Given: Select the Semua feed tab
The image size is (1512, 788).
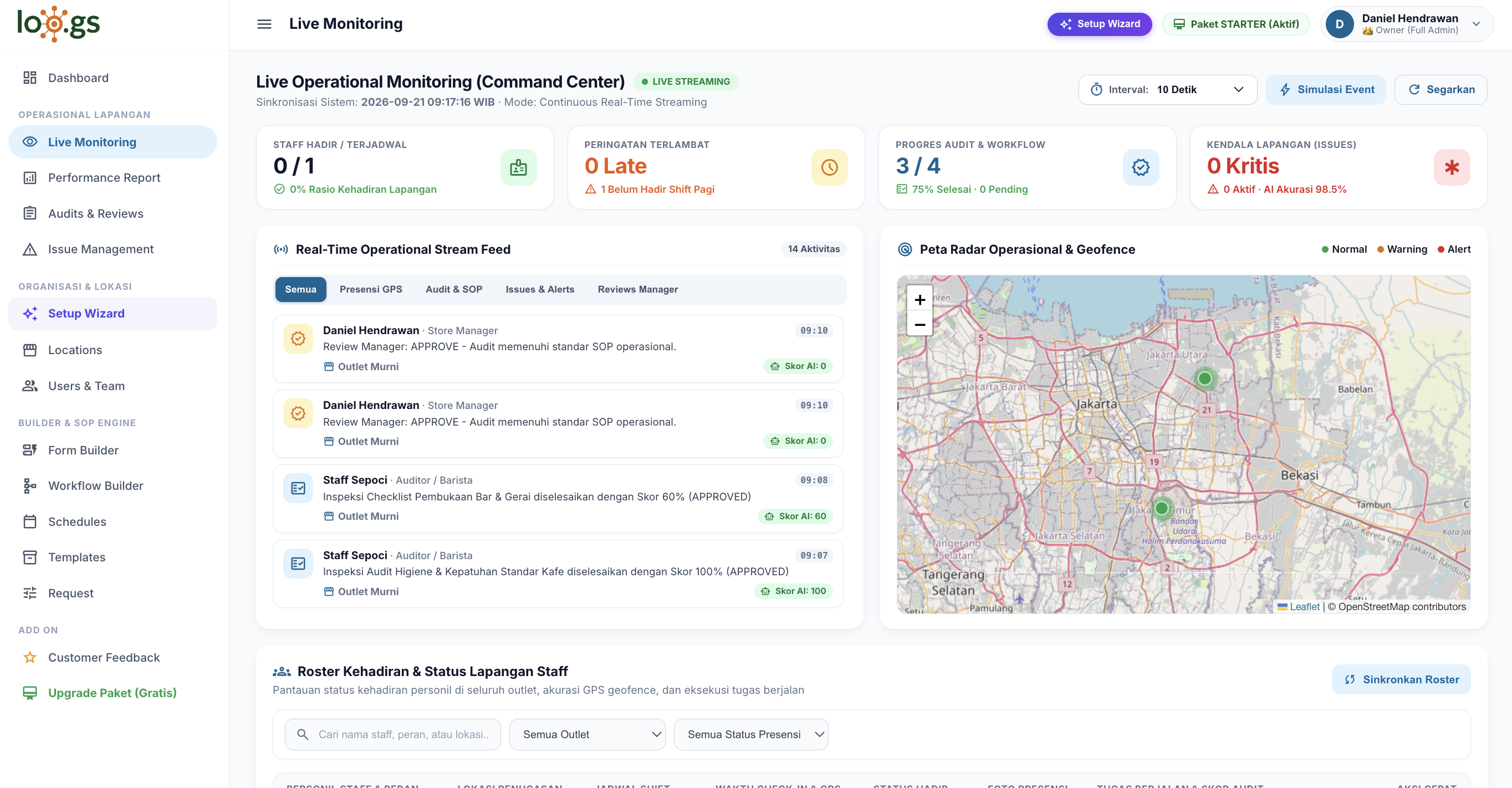Looking at the screenshot, I should [x=300, y=289].
